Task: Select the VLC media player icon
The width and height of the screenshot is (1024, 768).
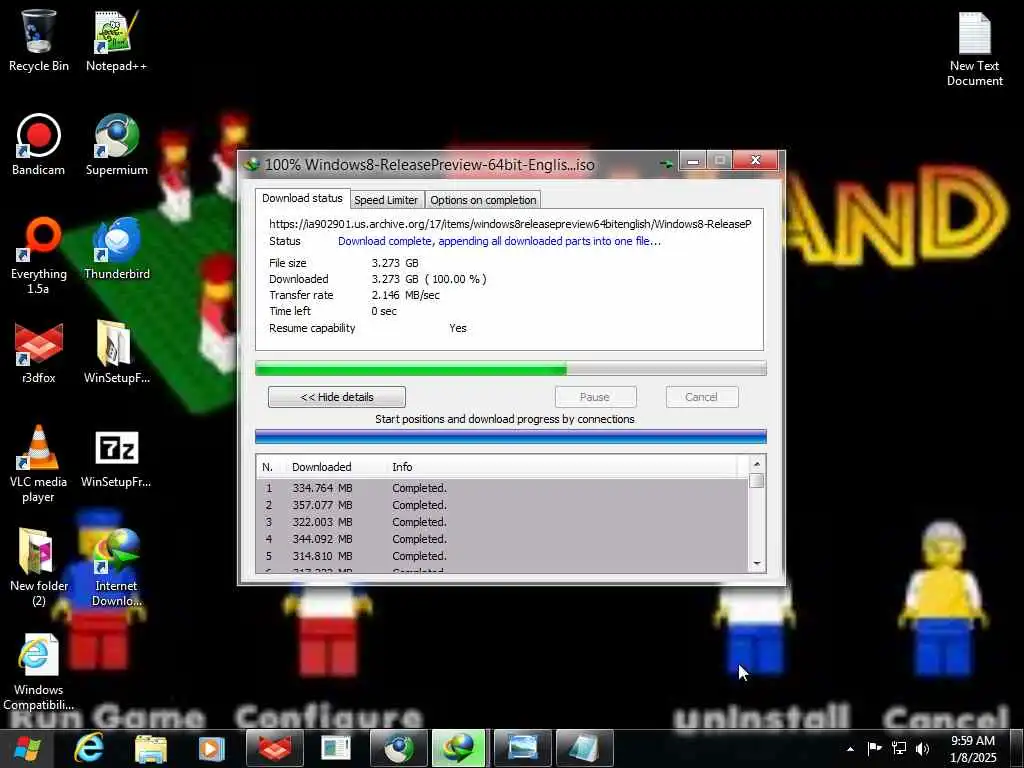Action: click(x=39, y=464)
